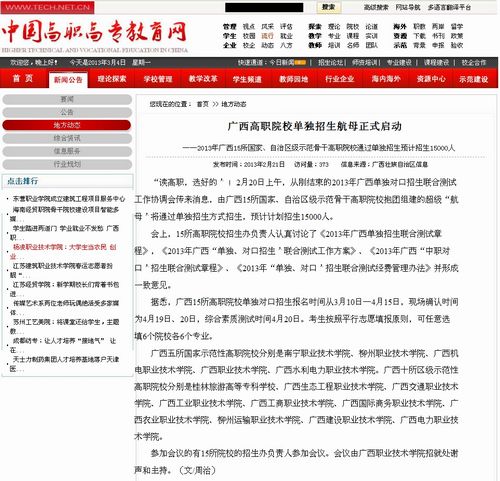Select the 示范建设 navigation tab

pyautogui.click(x=473, y=79)
